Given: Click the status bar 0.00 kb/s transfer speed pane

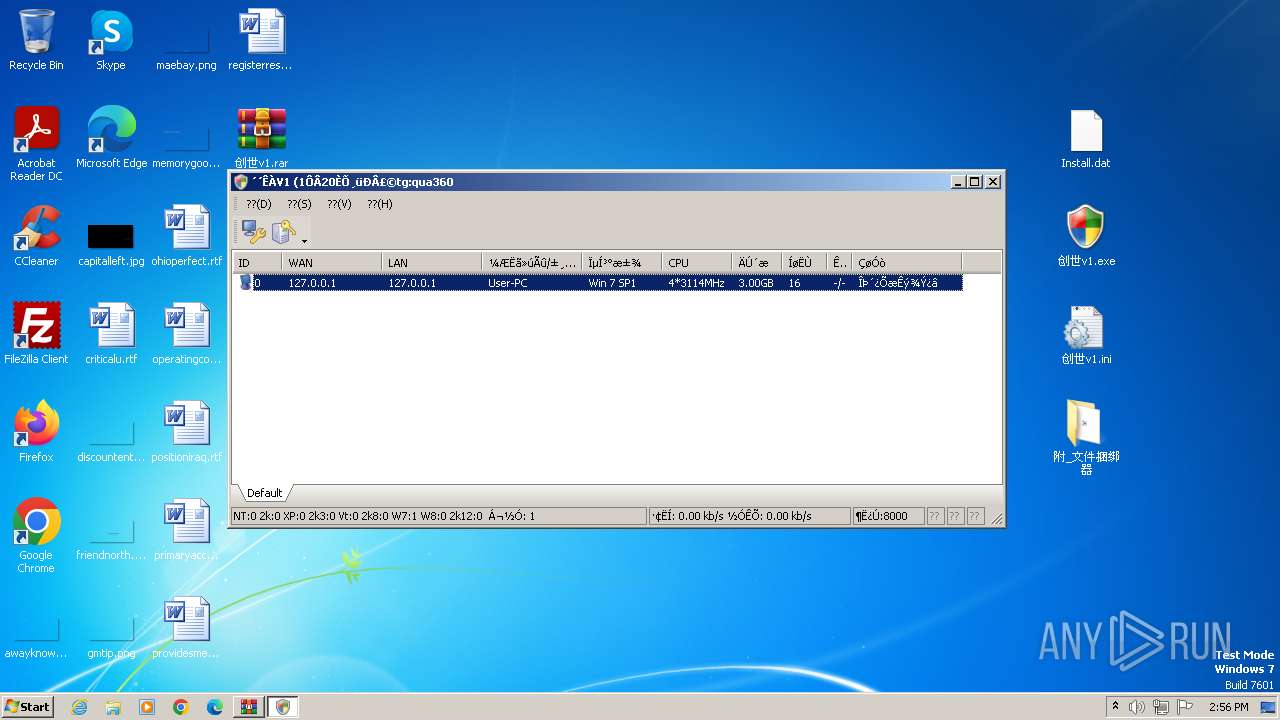Looking at the screenshot, I should pos(748,516).
